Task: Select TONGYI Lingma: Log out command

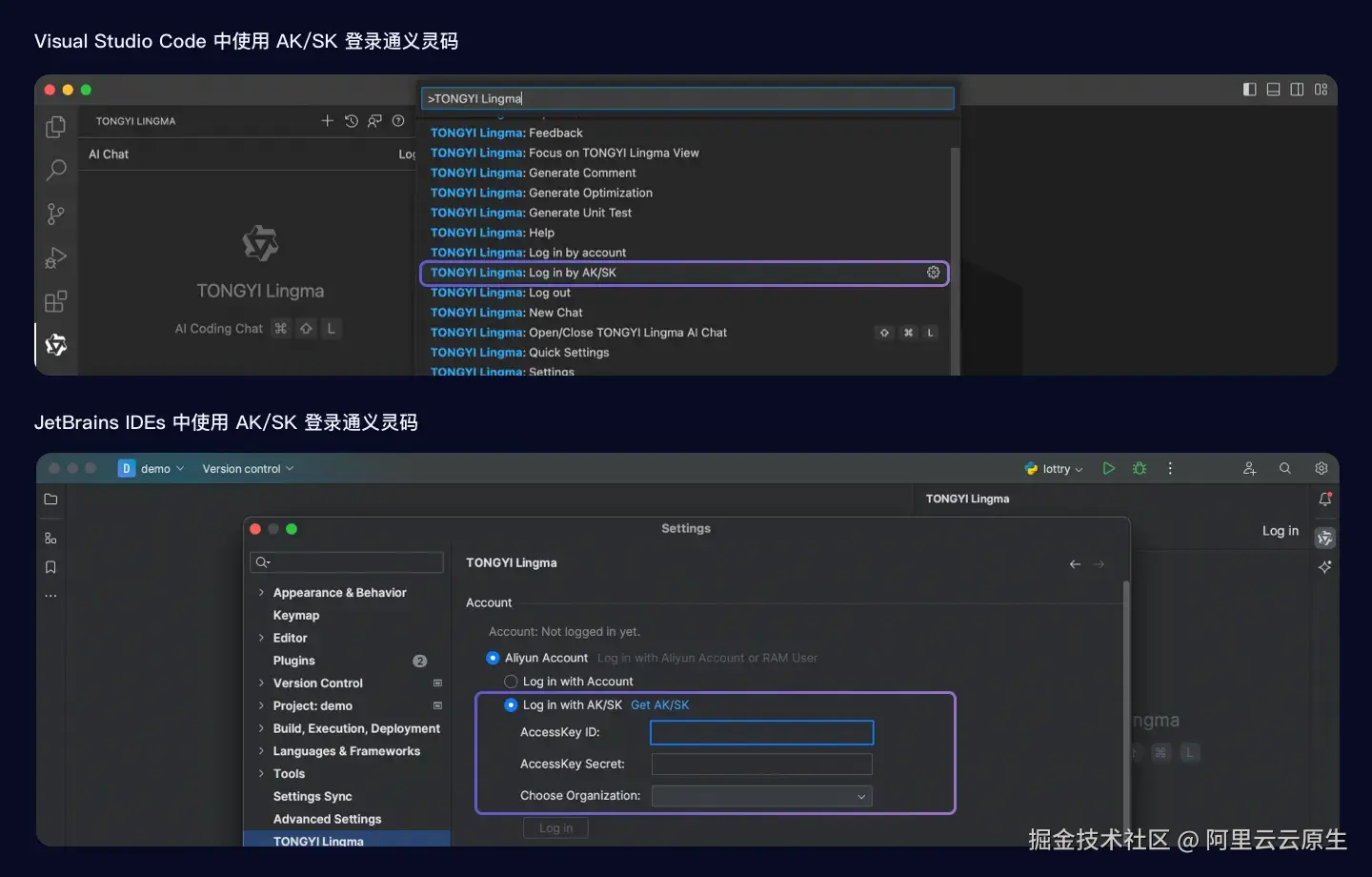Action: click(686, 293)
